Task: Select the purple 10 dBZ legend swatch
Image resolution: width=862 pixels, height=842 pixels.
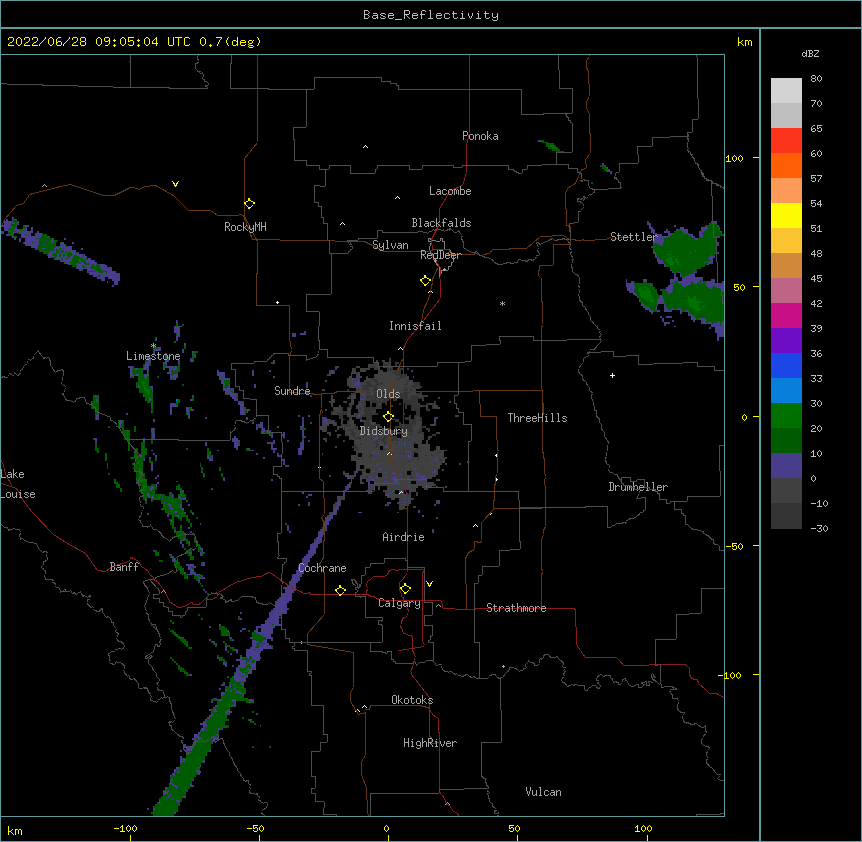Action: [x=786, y=466]
